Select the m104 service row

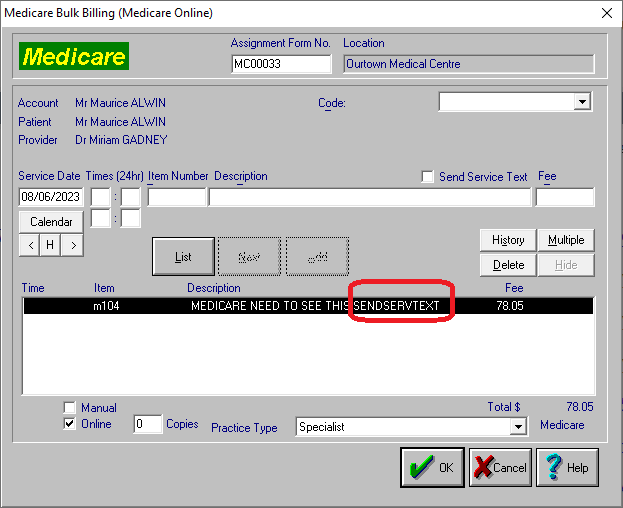click(x=308, y=306)
